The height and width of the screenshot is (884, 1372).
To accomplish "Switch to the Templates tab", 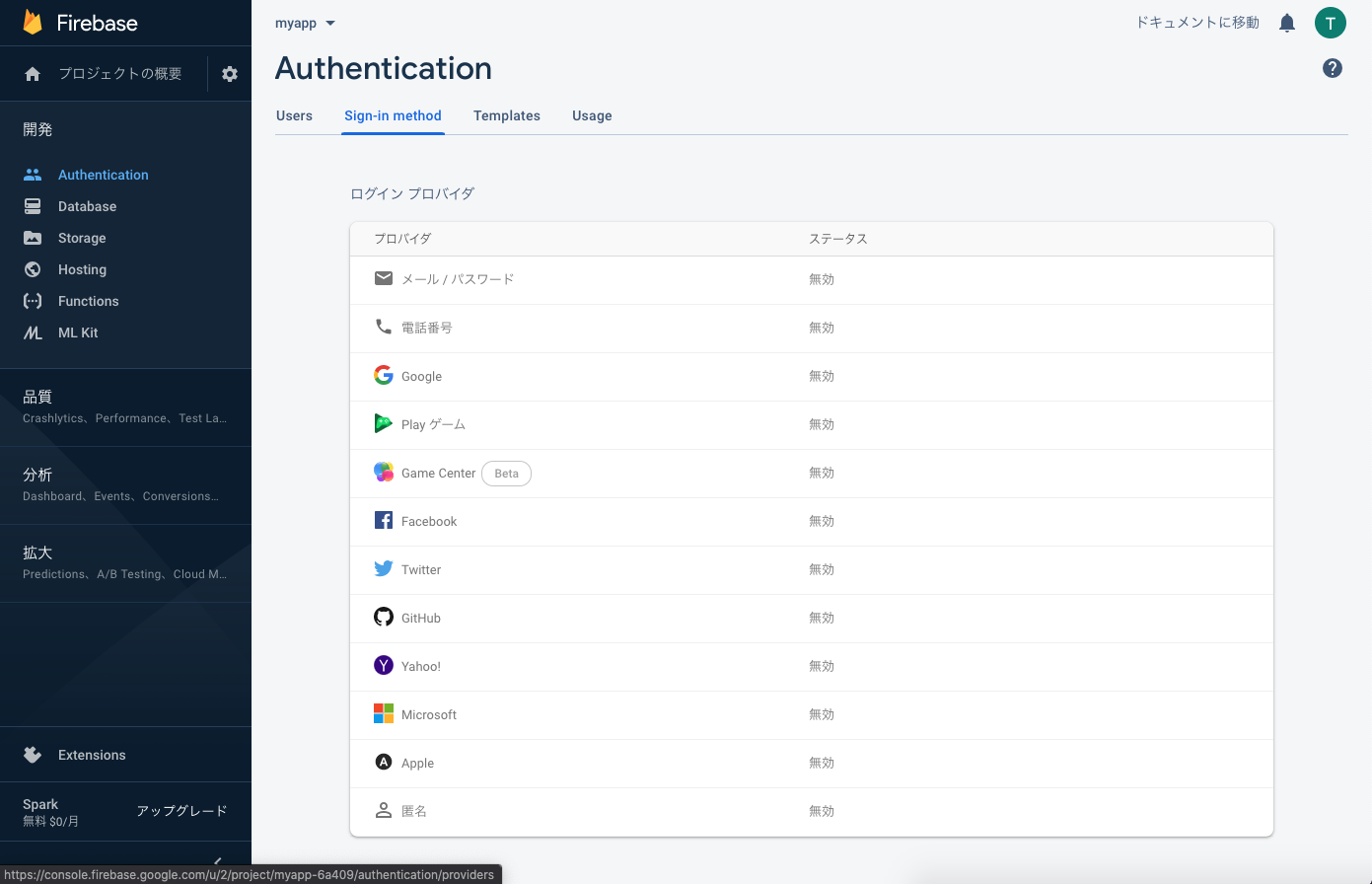I will click(507, 115).
